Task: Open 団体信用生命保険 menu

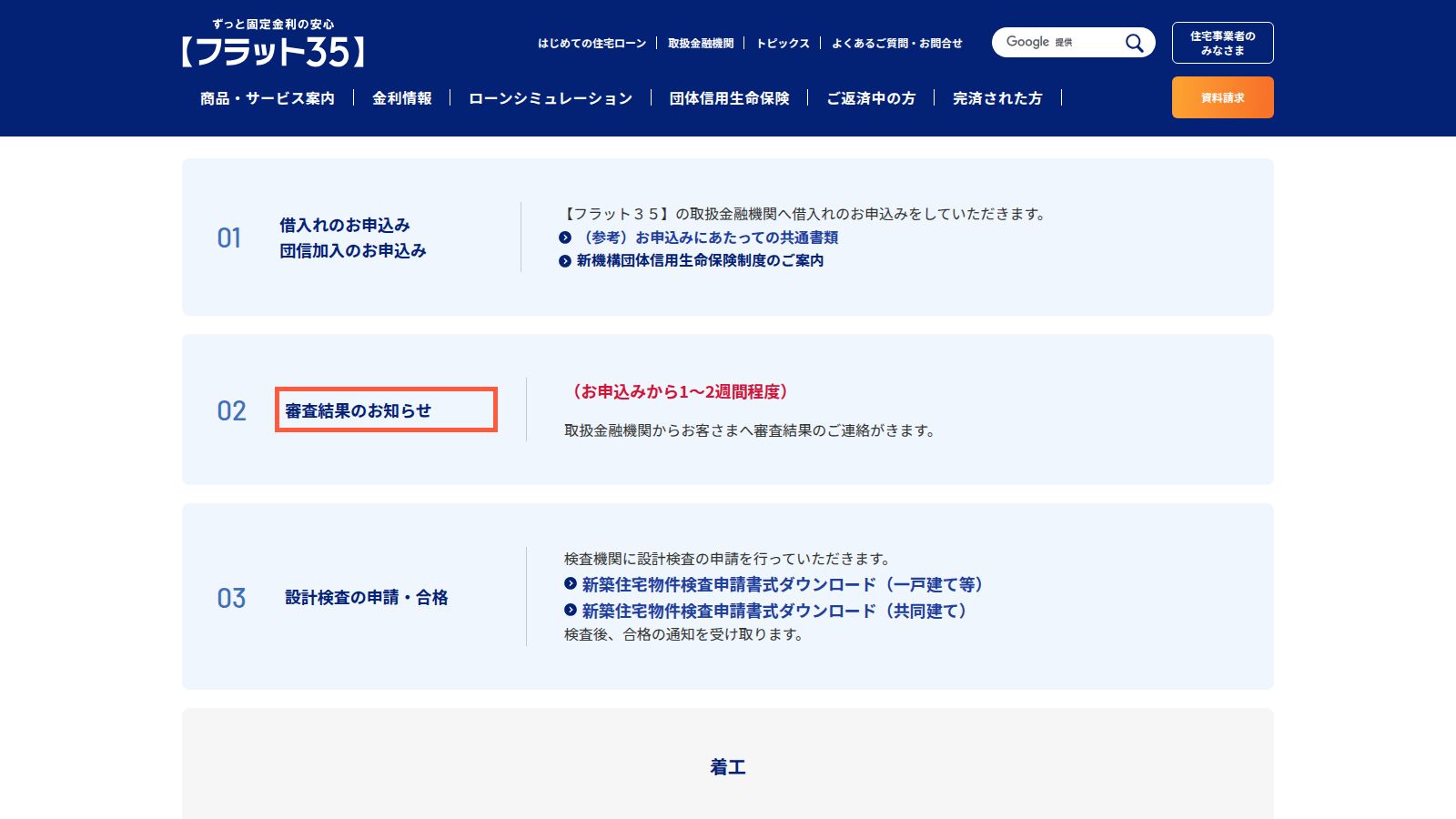Action: (x=730, y=98)
